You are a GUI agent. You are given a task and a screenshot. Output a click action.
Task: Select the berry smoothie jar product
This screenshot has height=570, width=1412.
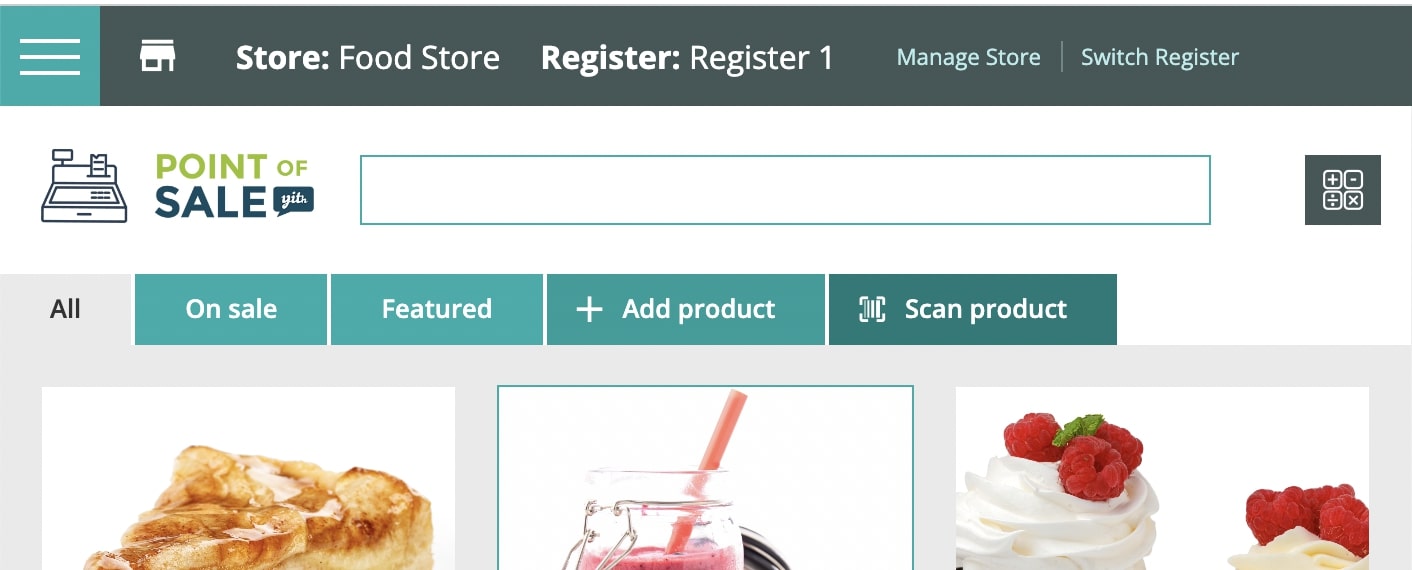(705, 478)
